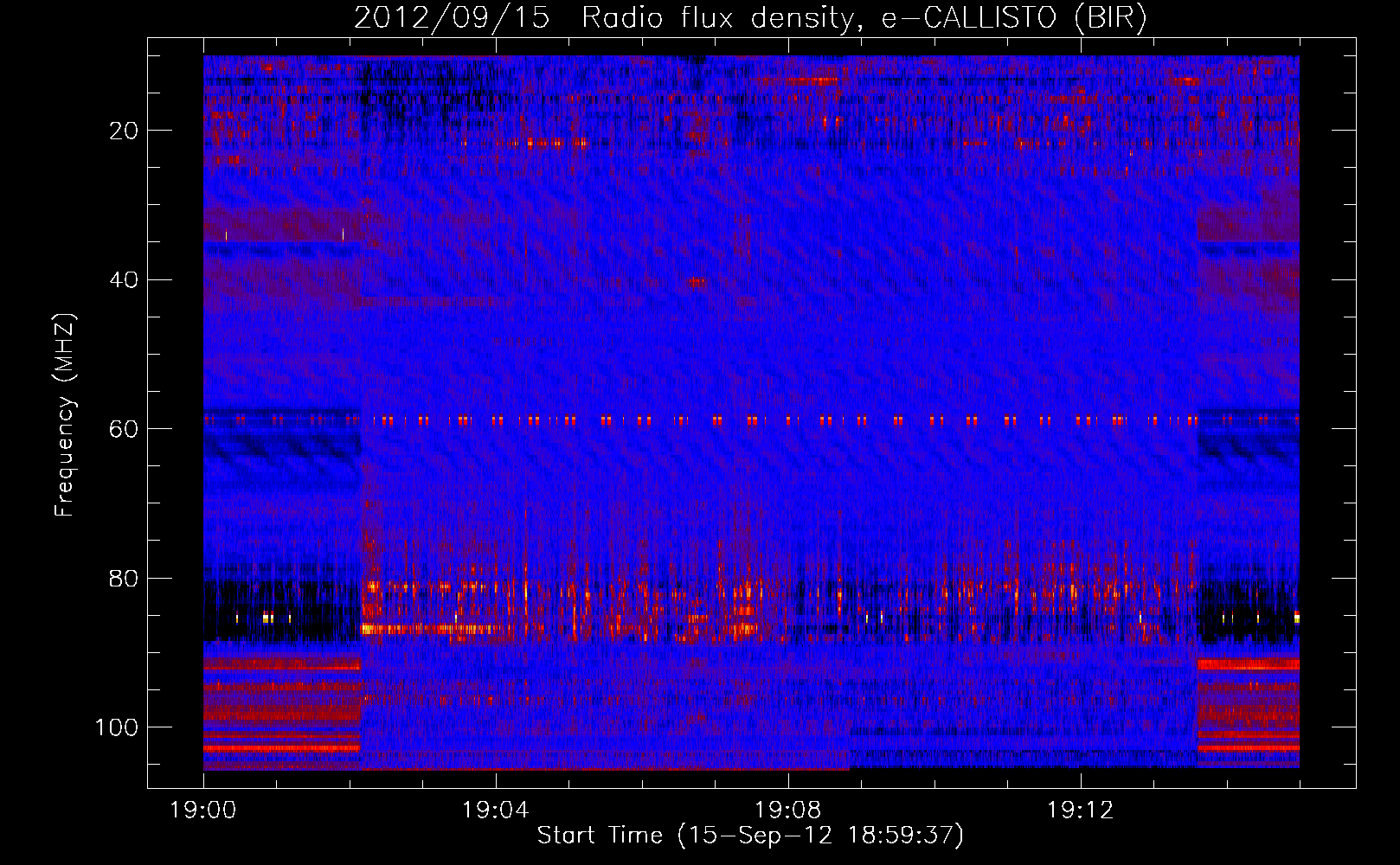The height and width of the screenshot is (865, 1400).
Task: Click the plot title text "Radio flux density, e-CALLISTO (BIR)"
Action: pos(864,18)
